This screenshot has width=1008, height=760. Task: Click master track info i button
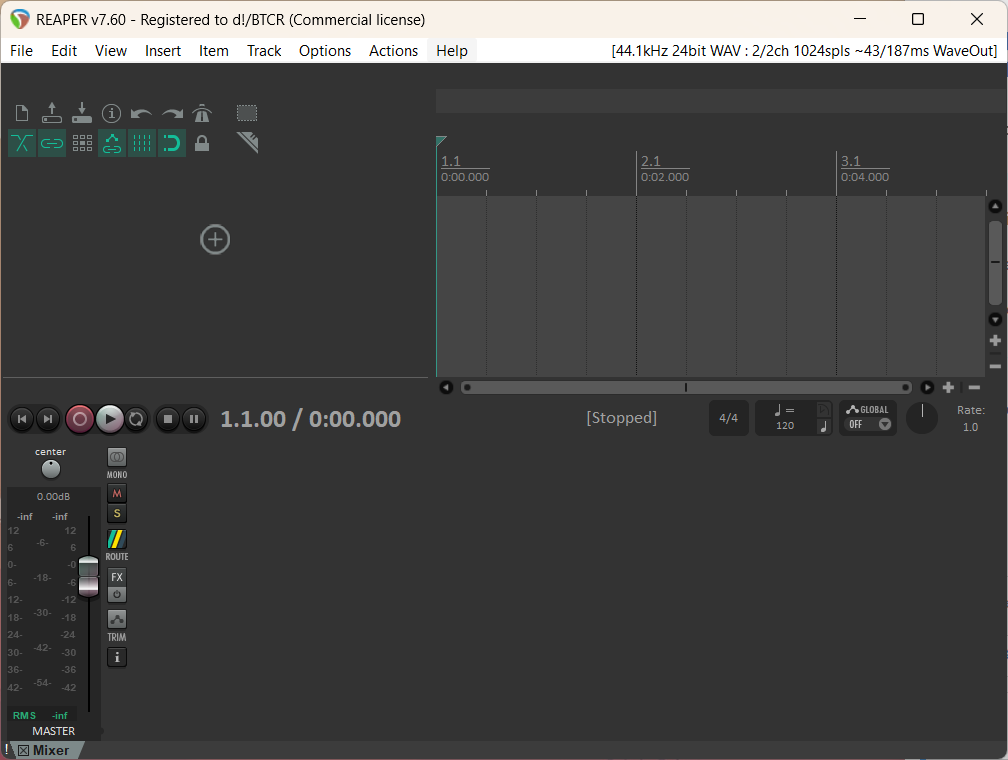pyautogui.click(x=117, y=657)
